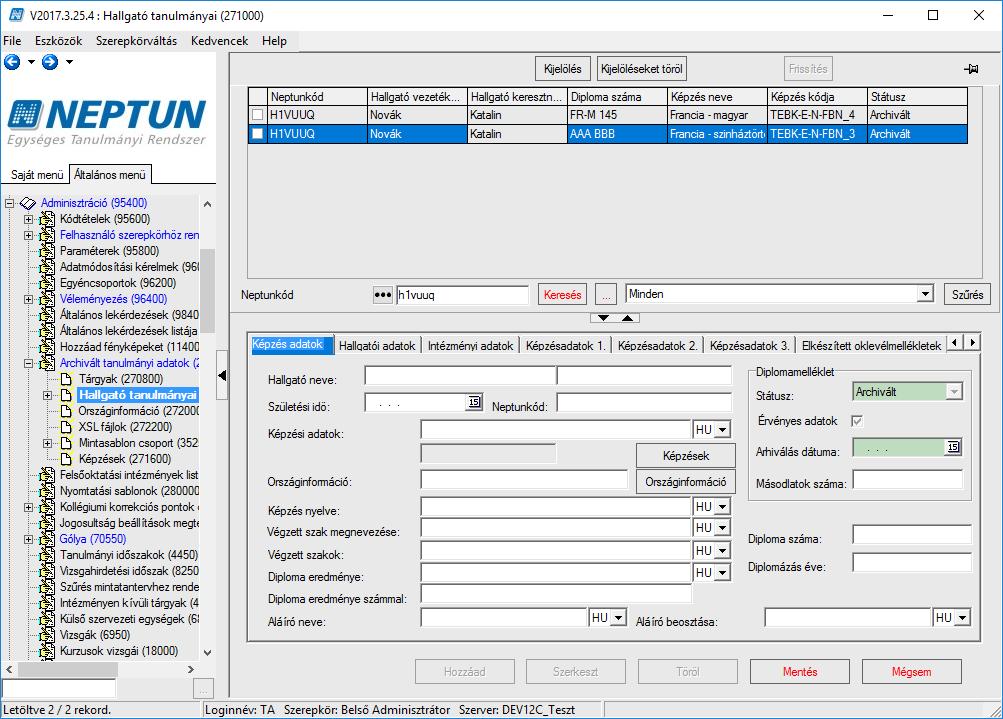Click the three-dot icon beside Neptunkód field

tap(383, 295)
